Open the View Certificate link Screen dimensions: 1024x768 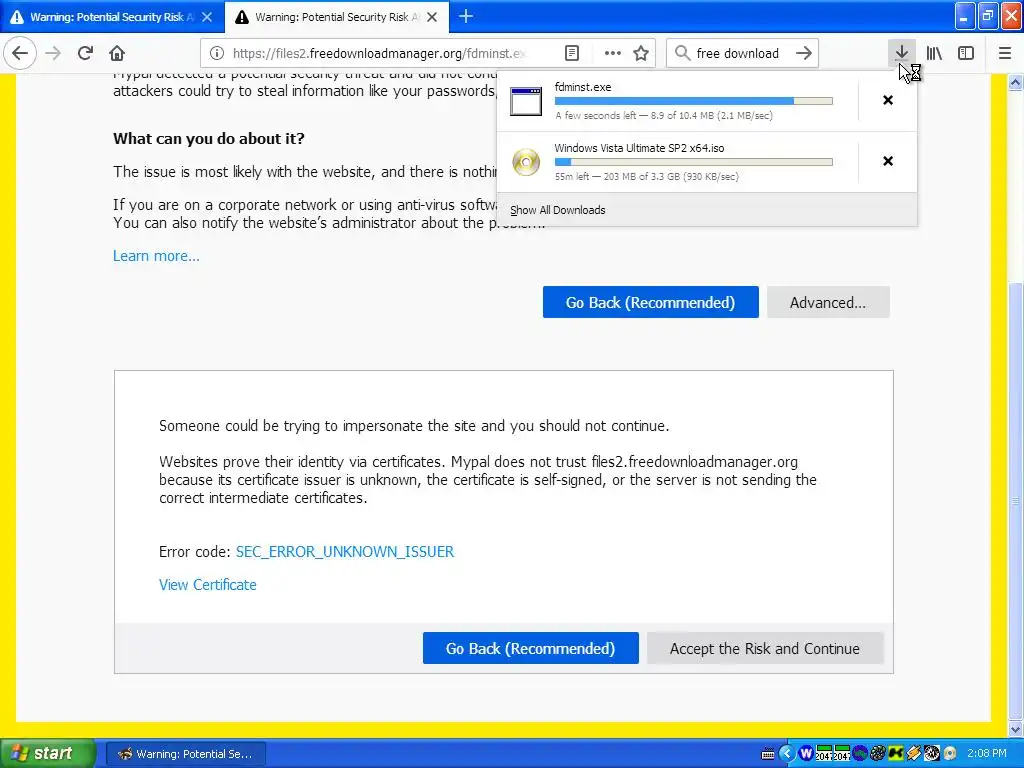pos(208,585)
